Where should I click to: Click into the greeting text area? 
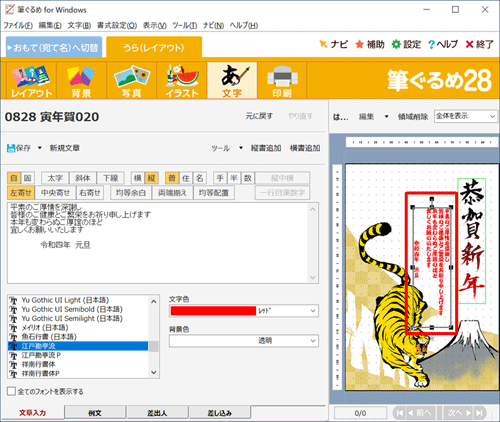159,243
